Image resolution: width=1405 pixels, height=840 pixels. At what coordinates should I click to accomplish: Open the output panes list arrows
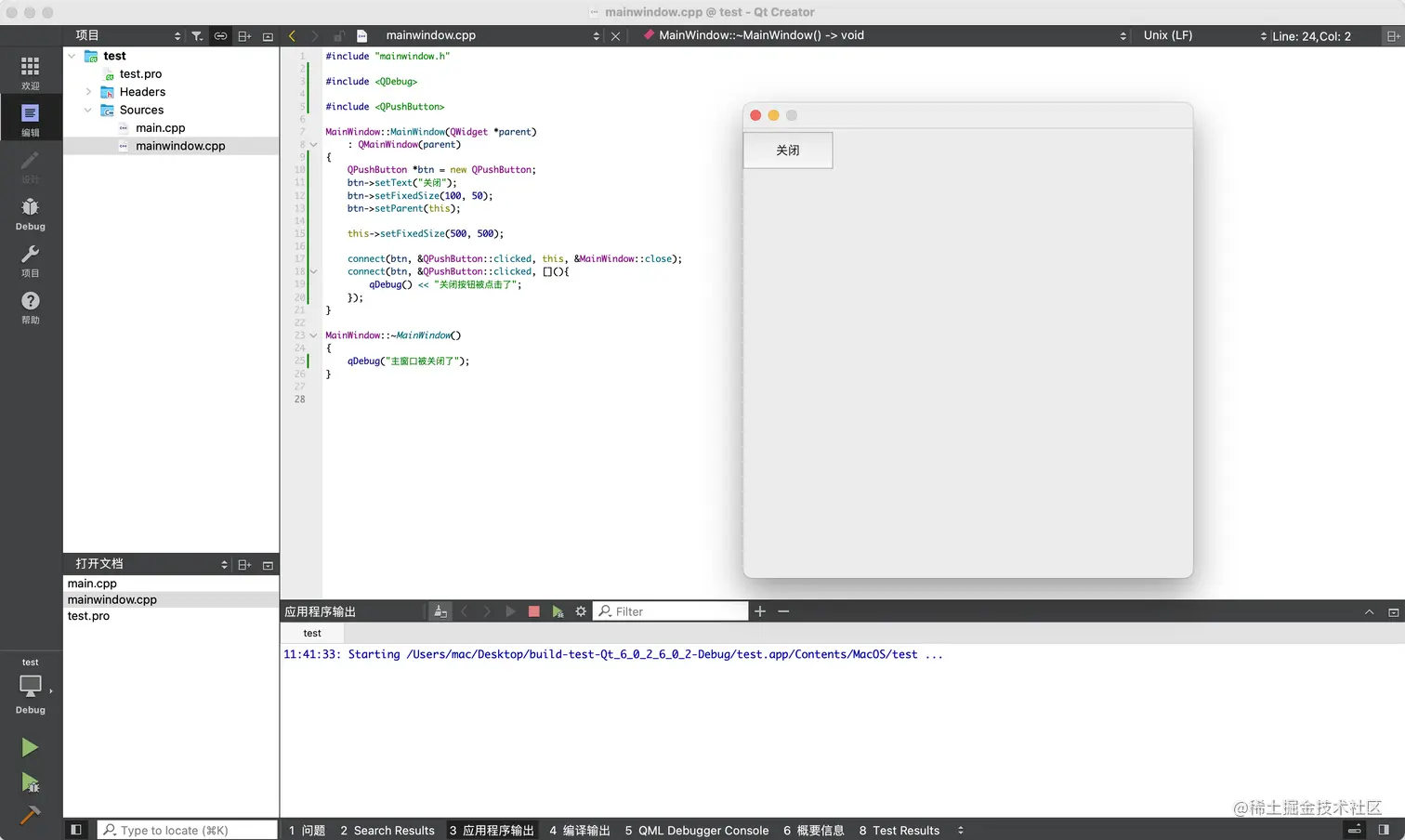961,830
